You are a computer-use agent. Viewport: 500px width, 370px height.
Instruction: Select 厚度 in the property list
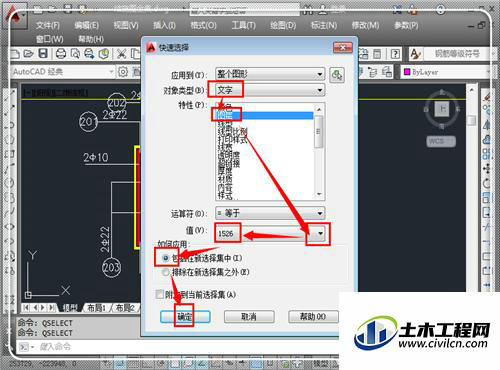pos(225,171)
